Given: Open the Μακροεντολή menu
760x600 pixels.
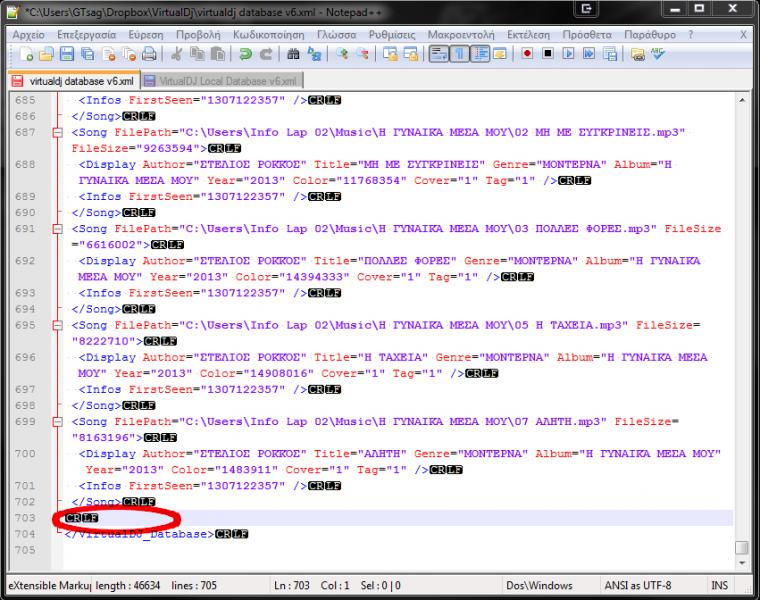Looking at the screenshot, I should 461,35.
